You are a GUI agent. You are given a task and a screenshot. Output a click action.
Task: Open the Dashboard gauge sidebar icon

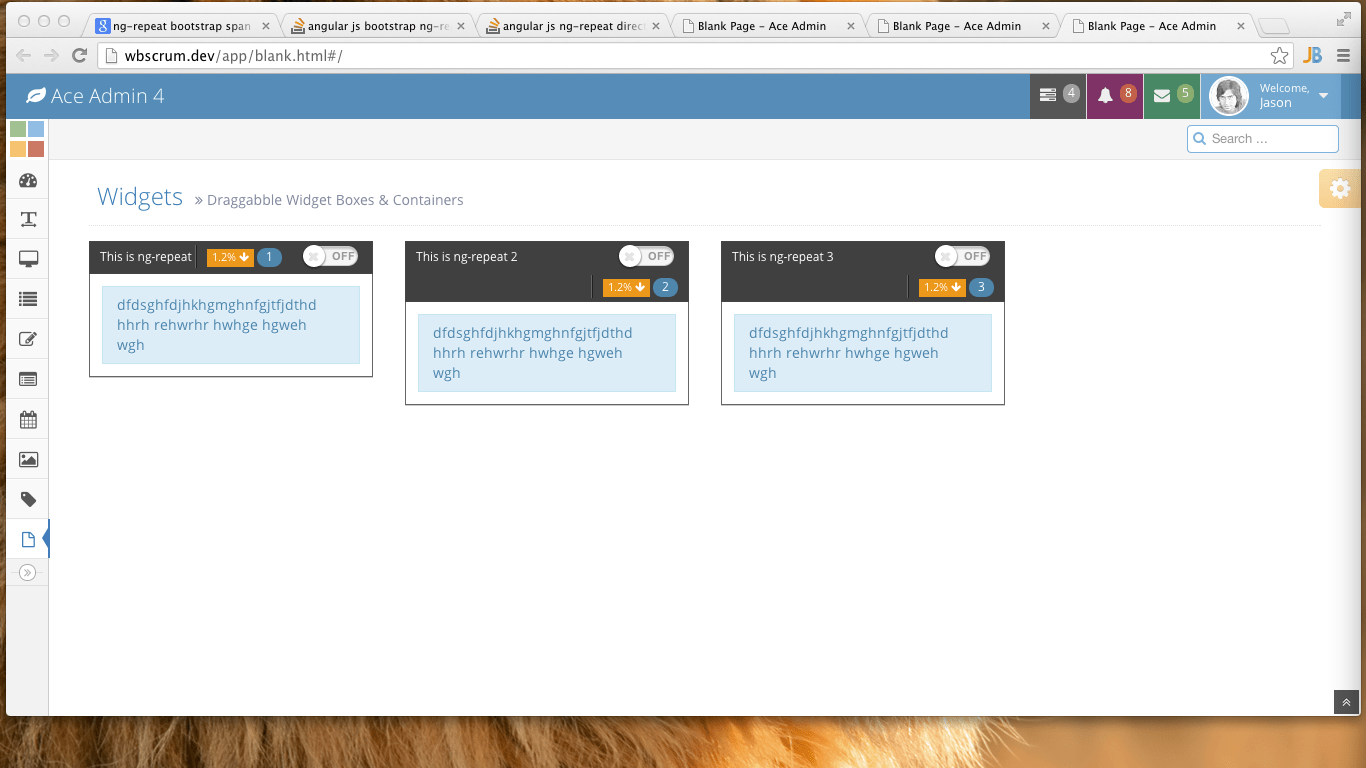click(27, 179)
